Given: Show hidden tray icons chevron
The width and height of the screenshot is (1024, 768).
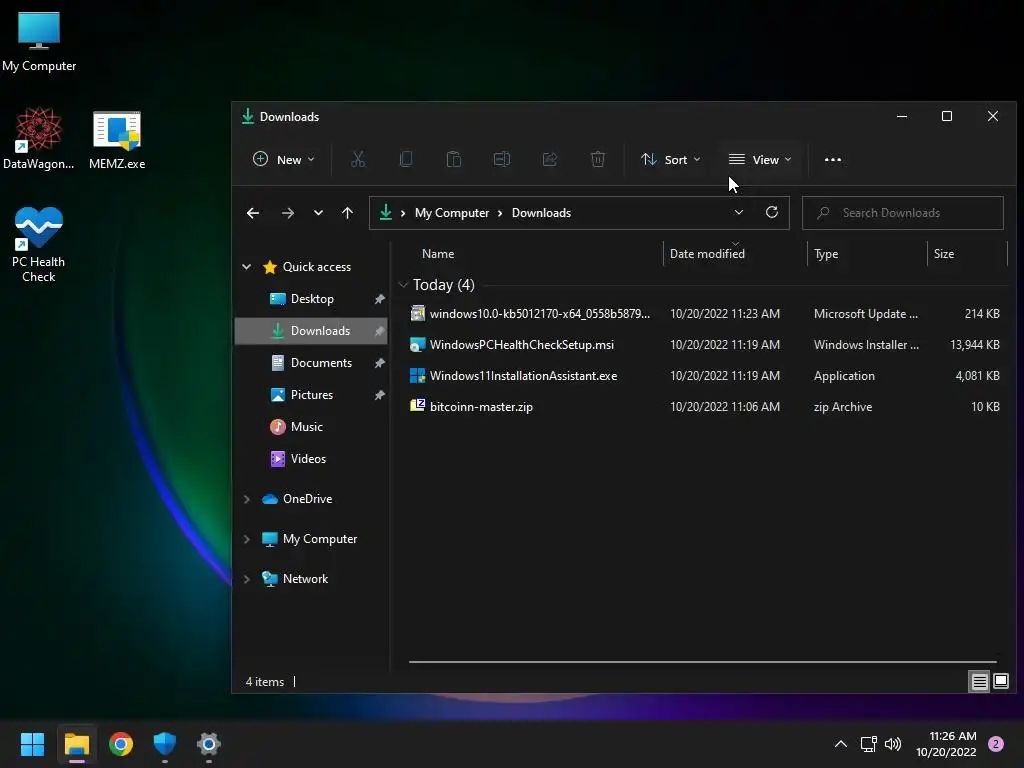Looking at the screenshot, I should [x=841, y=744].
